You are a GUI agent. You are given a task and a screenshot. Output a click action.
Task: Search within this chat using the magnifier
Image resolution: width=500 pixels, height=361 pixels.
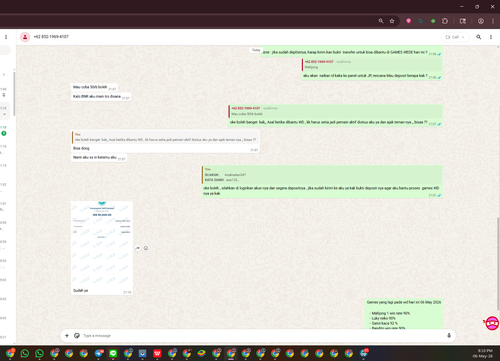(479, 37)
